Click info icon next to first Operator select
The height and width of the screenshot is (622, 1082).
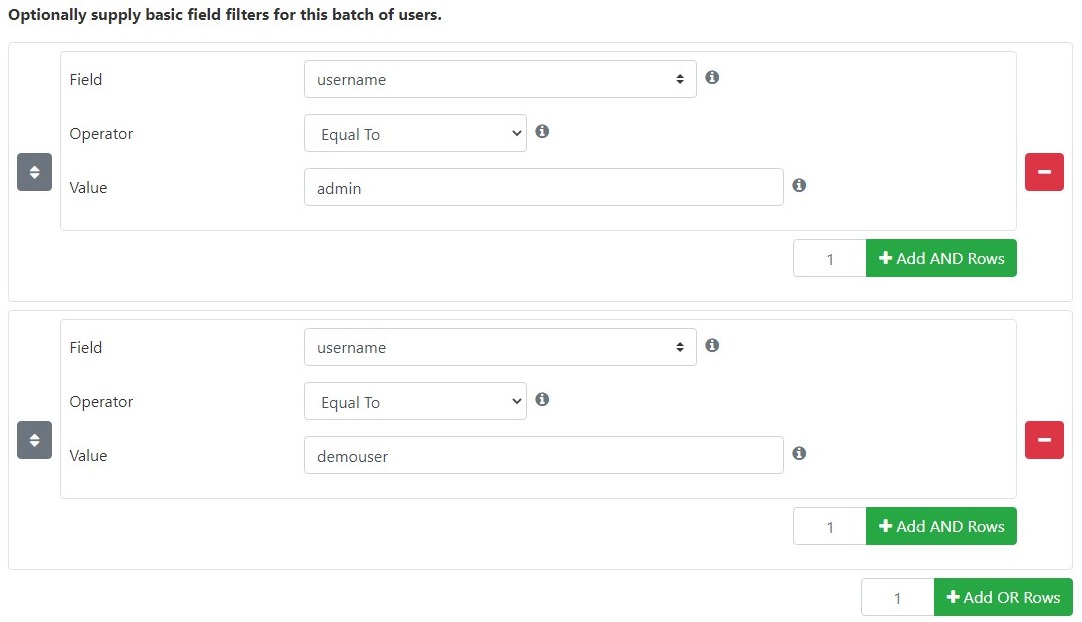click(x=542, y=131)
